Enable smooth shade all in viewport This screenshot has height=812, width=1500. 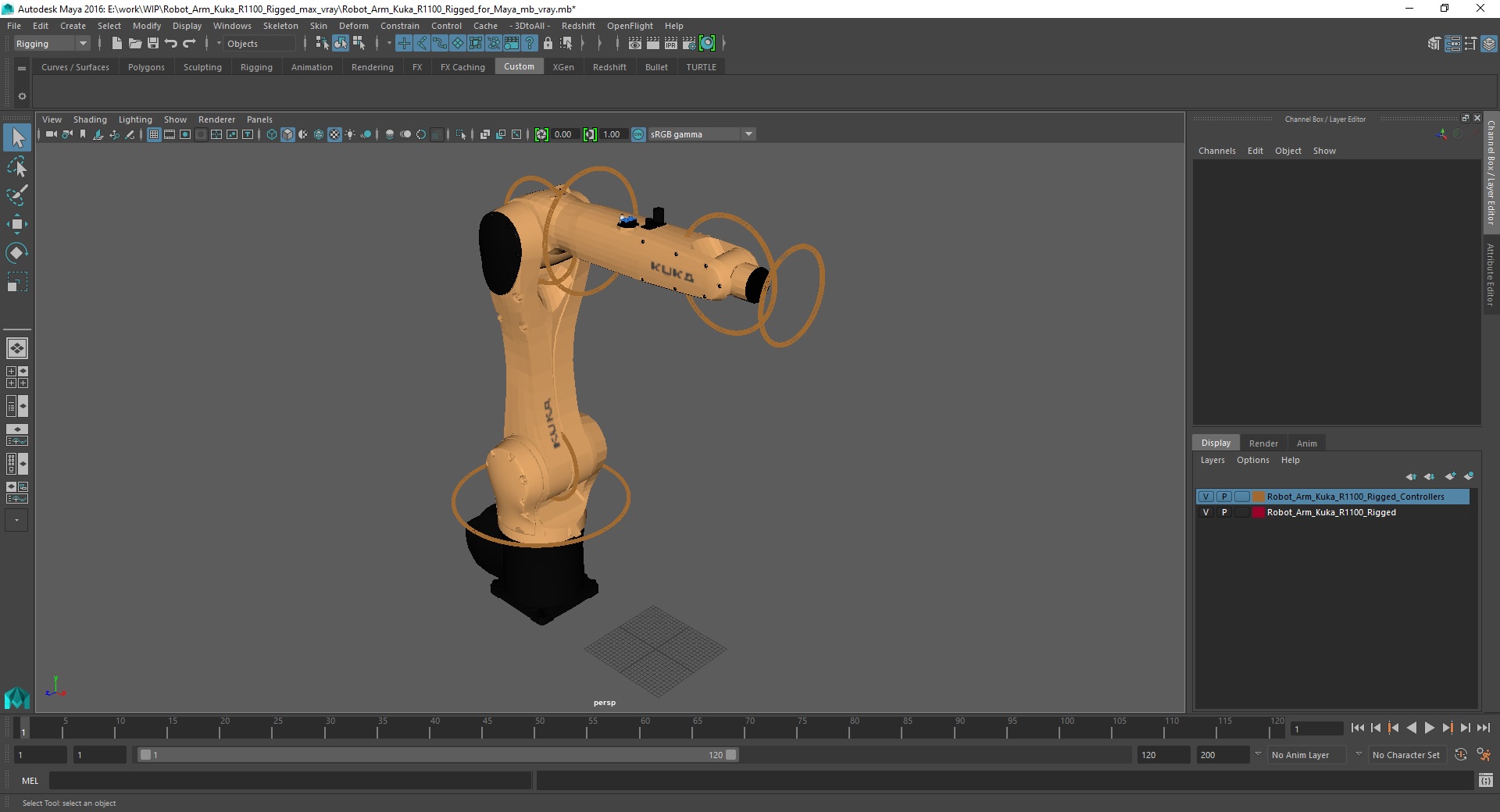pos(287,134)
